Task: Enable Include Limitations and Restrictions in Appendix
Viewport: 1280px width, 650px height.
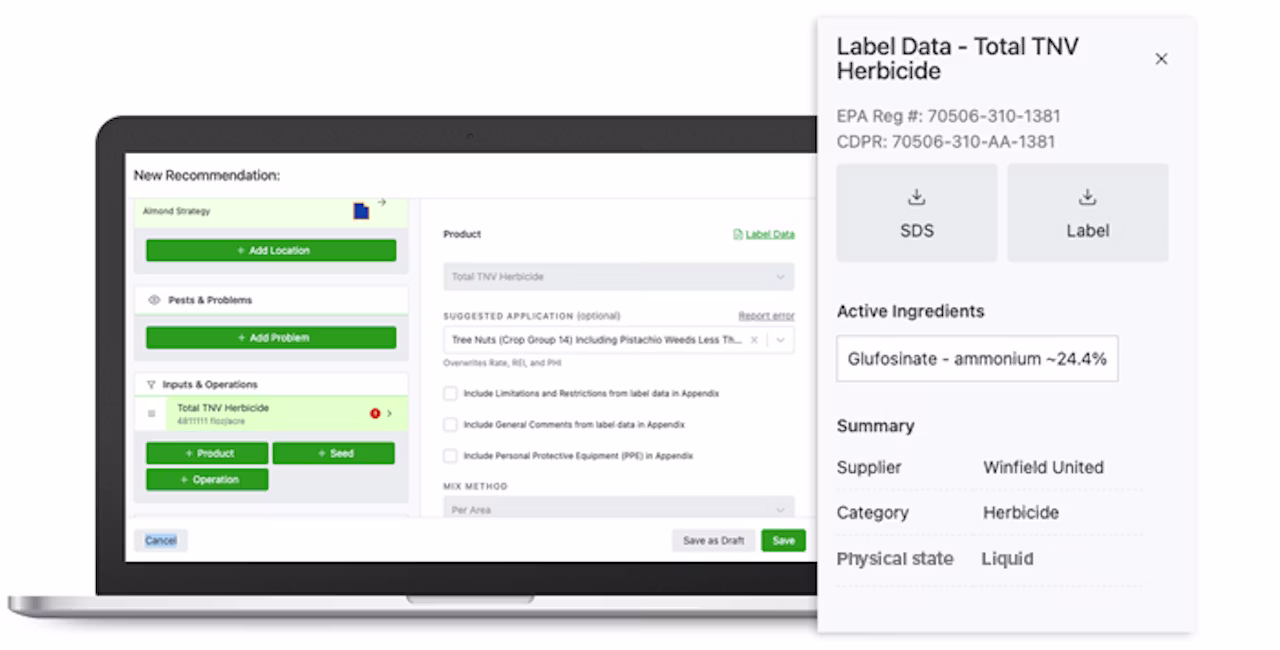Action: 450,394
